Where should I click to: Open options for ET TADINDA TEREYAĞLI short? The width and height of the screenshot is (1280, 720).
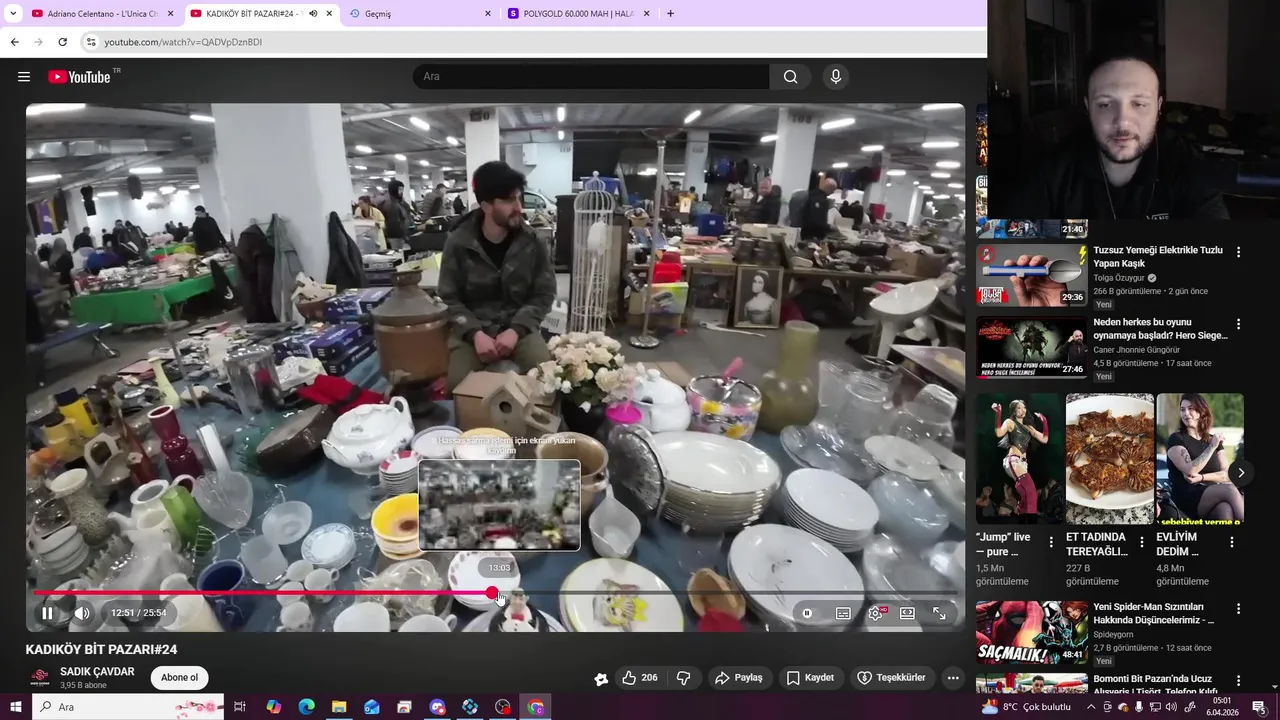(1142, 542)
